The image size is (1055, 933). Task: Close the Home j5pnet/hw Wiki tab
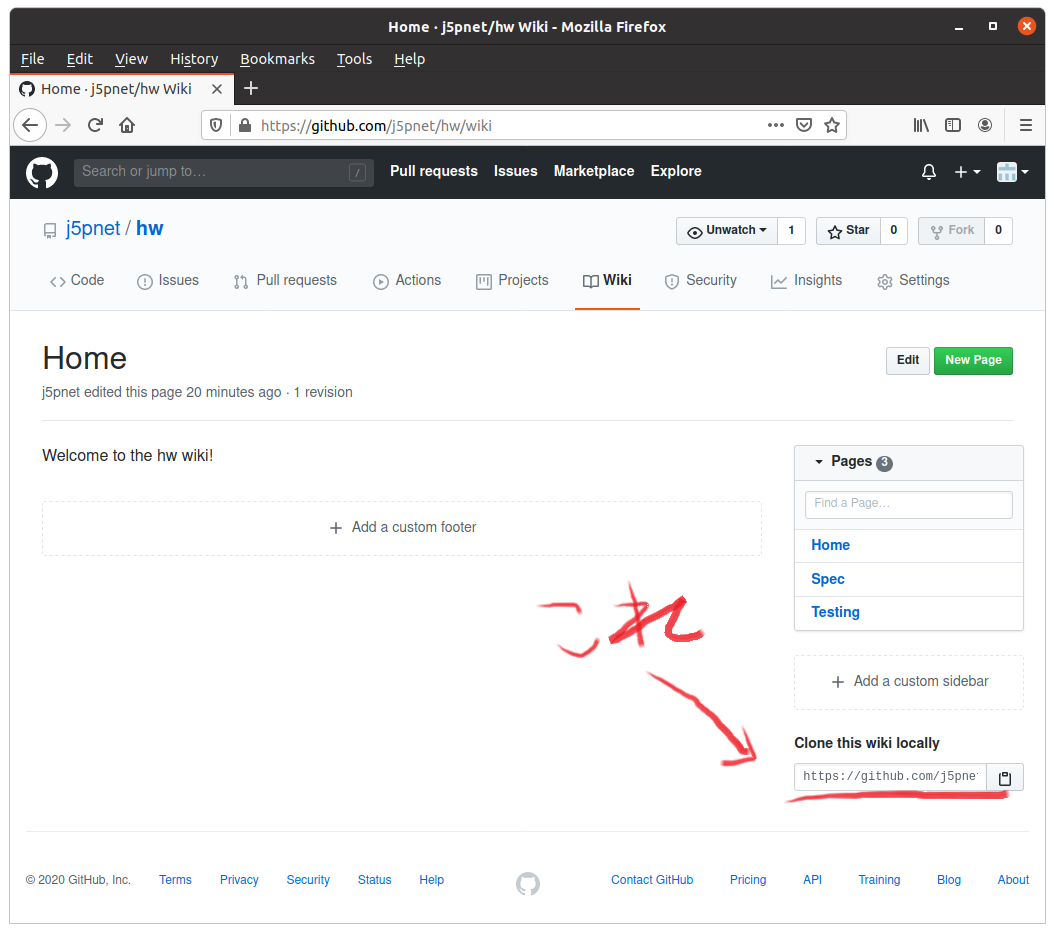point(217,89)
